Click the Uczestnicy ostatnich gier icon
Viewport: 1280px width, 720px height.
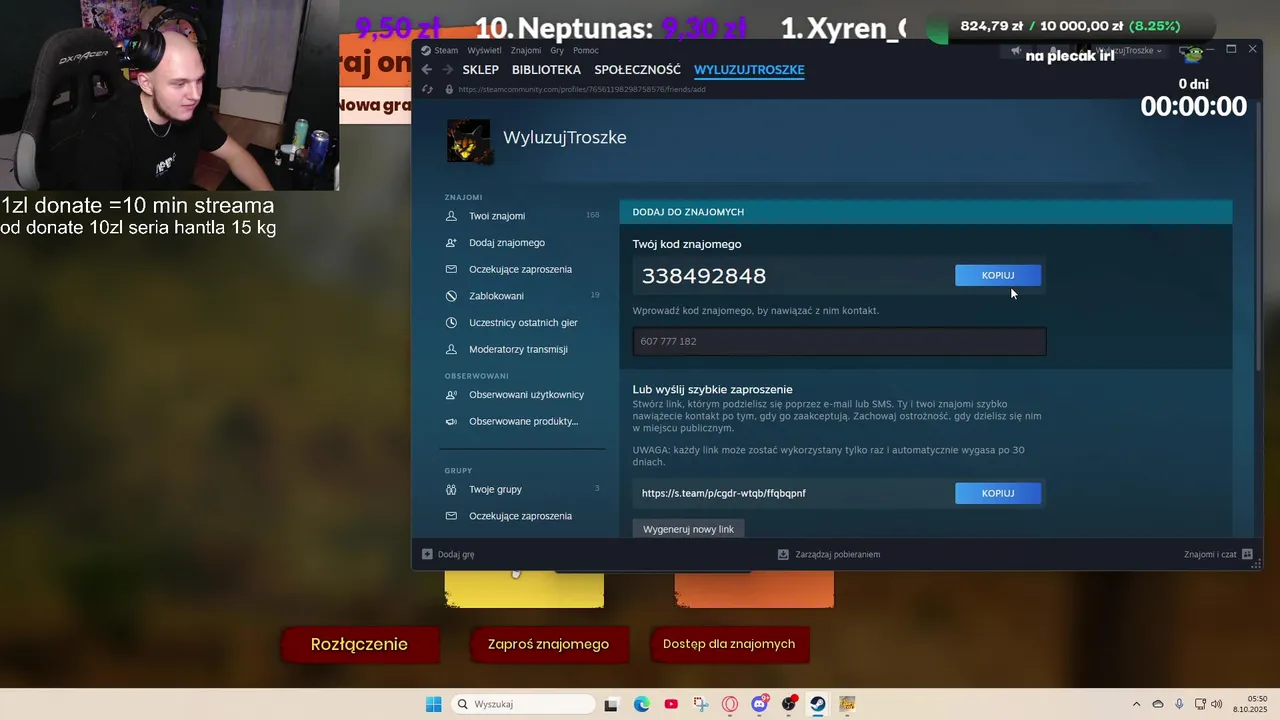coord(451,323)
